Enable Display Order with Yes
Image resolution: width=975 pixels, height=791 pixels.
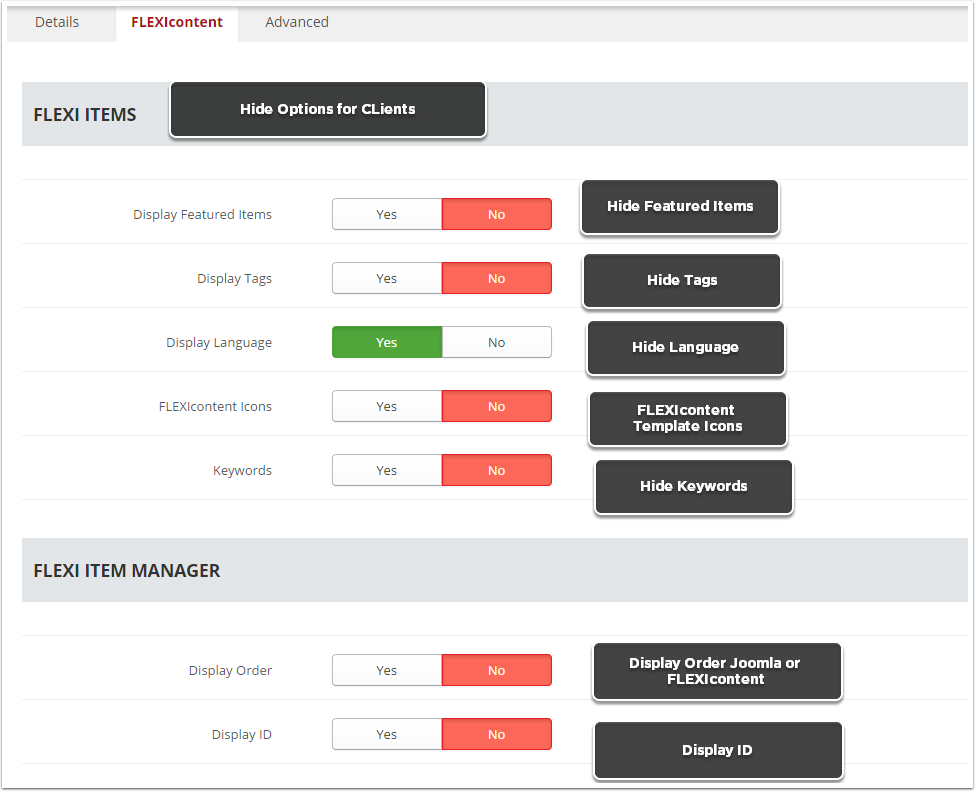click(x=387, y=670)
